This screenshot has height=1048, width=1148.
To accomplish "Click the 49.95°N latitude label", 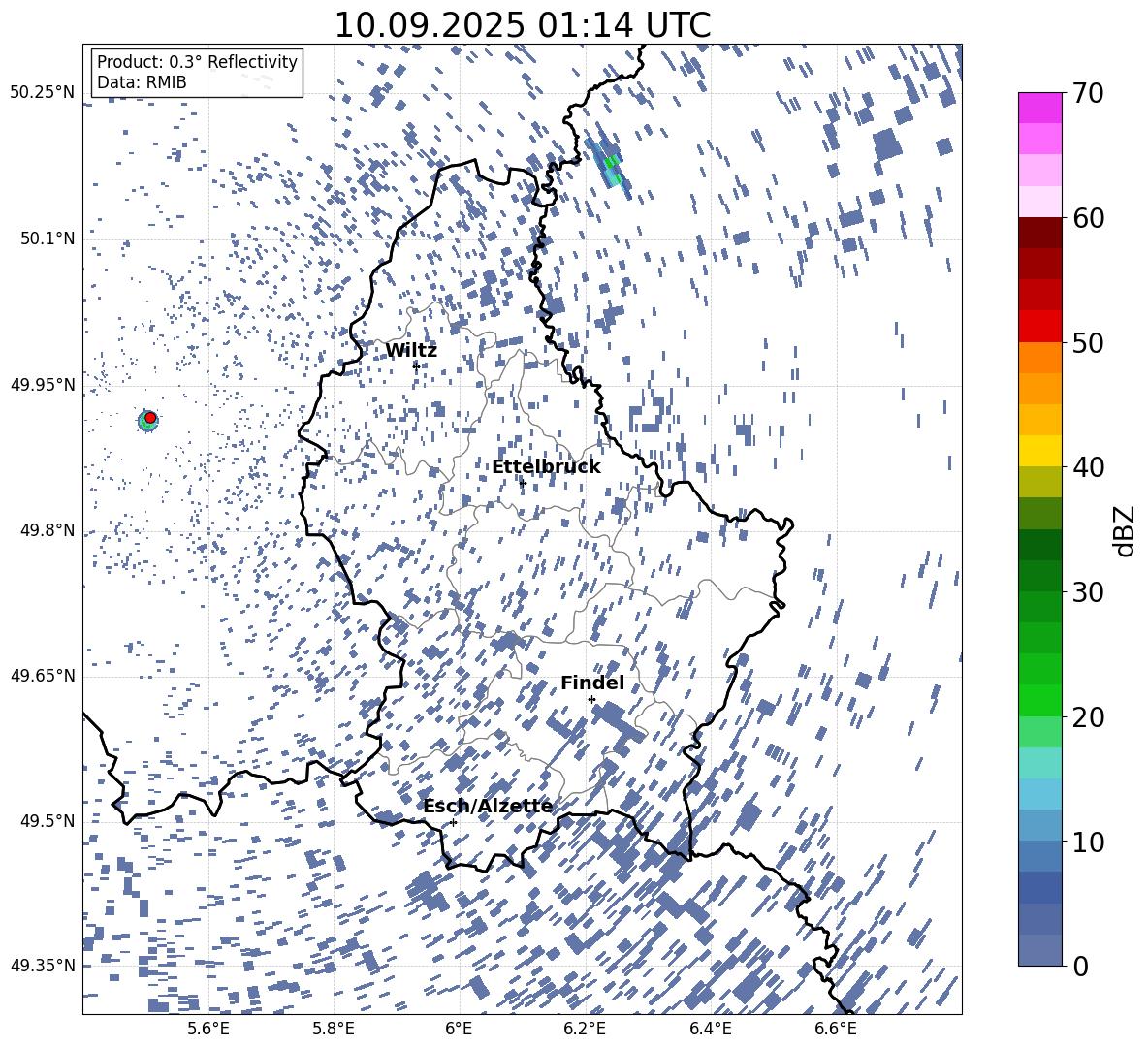I will [42, 384].
